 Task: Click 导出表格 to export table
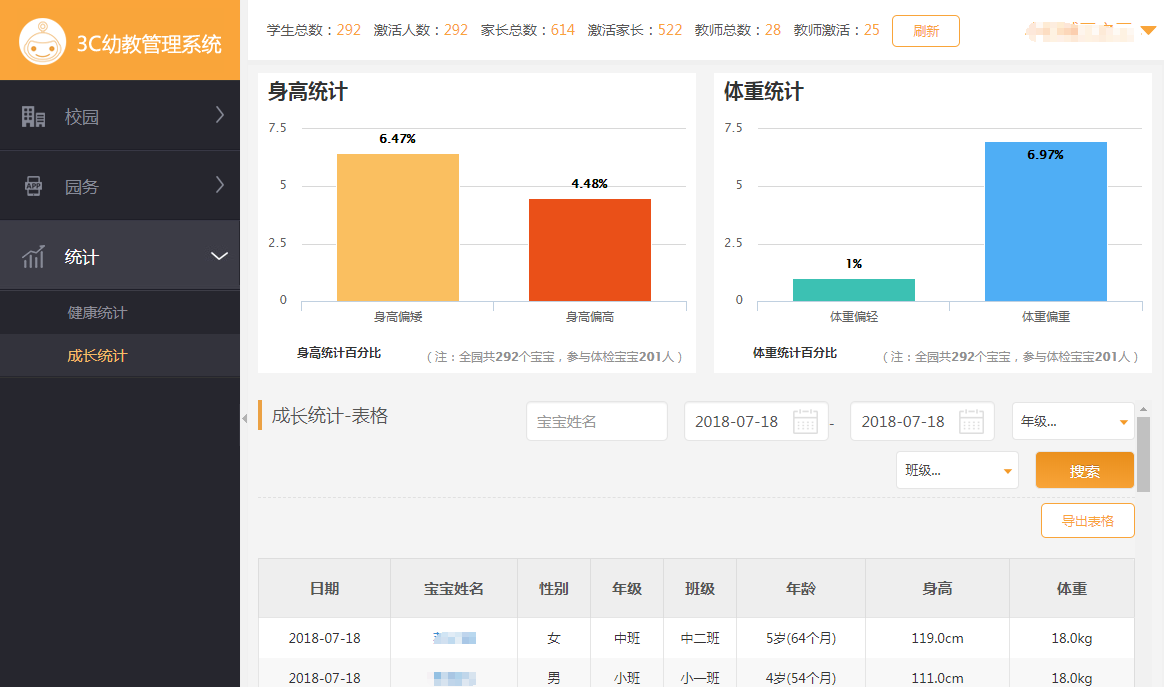(1087, 521)
